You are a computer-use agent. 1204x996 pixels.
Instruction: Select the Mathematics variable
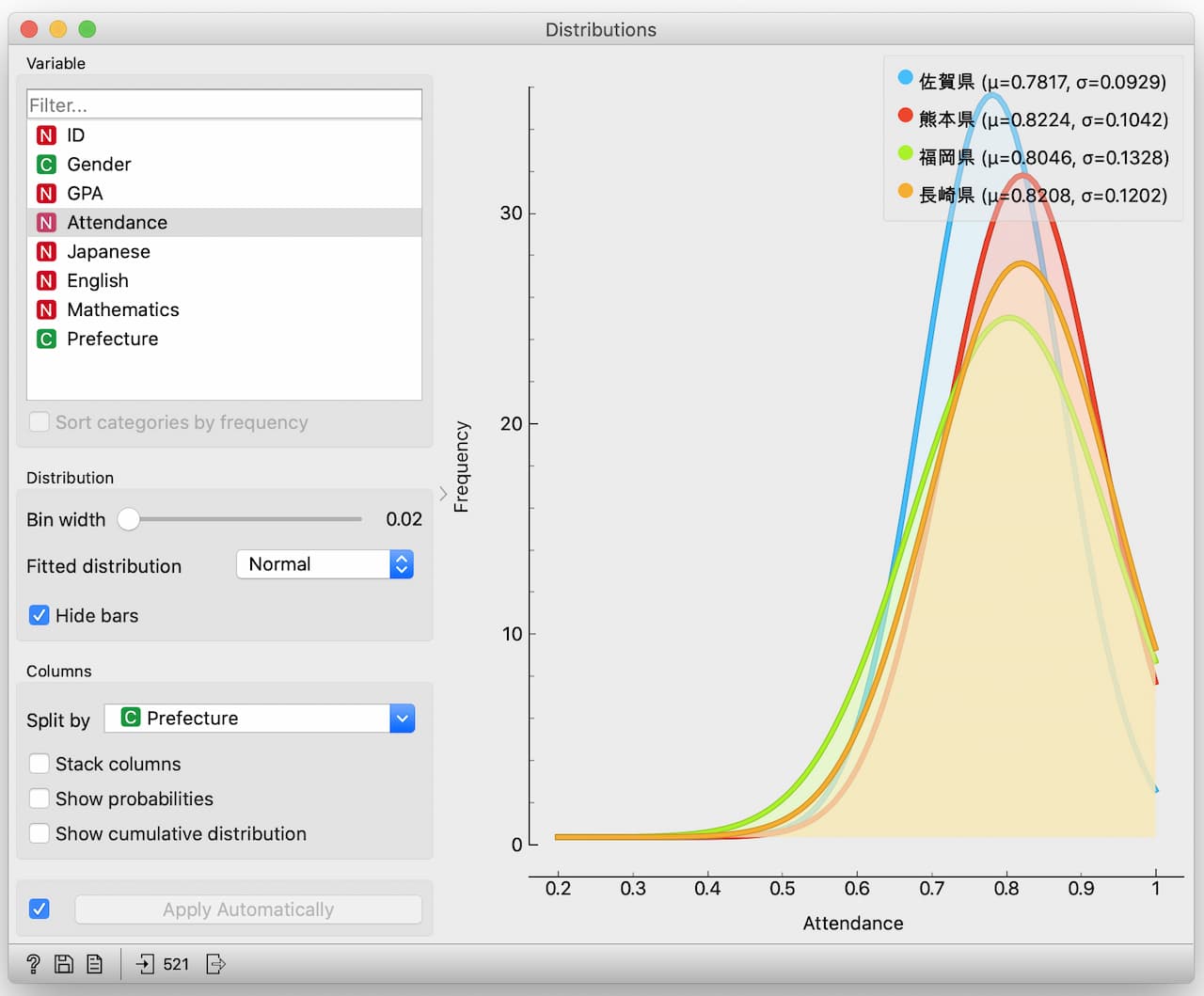[x=122, y=309]
